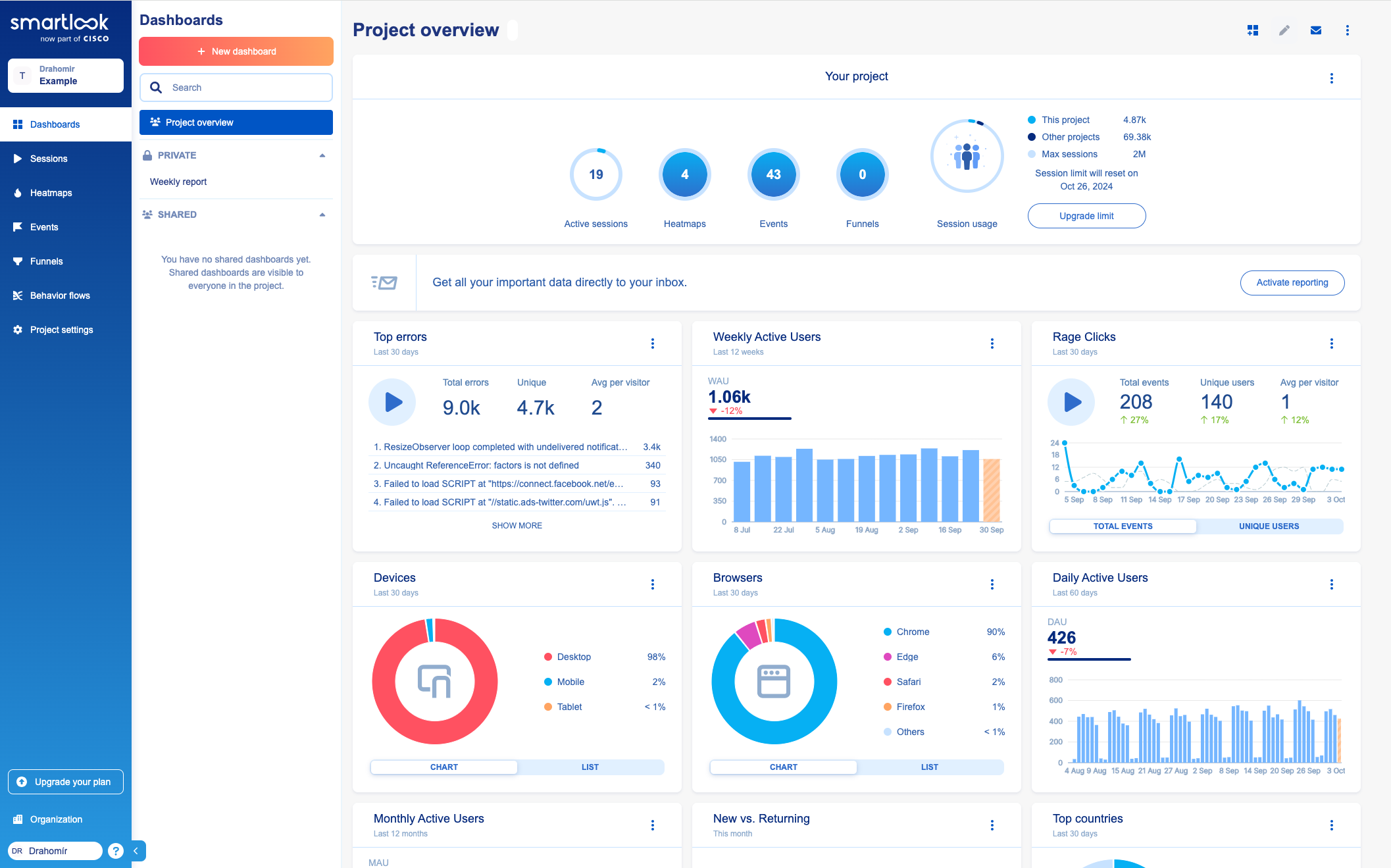The height and width of the screenshot is (868, 1391).
Task: Click Chrome legend color dot
Action: click(888, 632)
